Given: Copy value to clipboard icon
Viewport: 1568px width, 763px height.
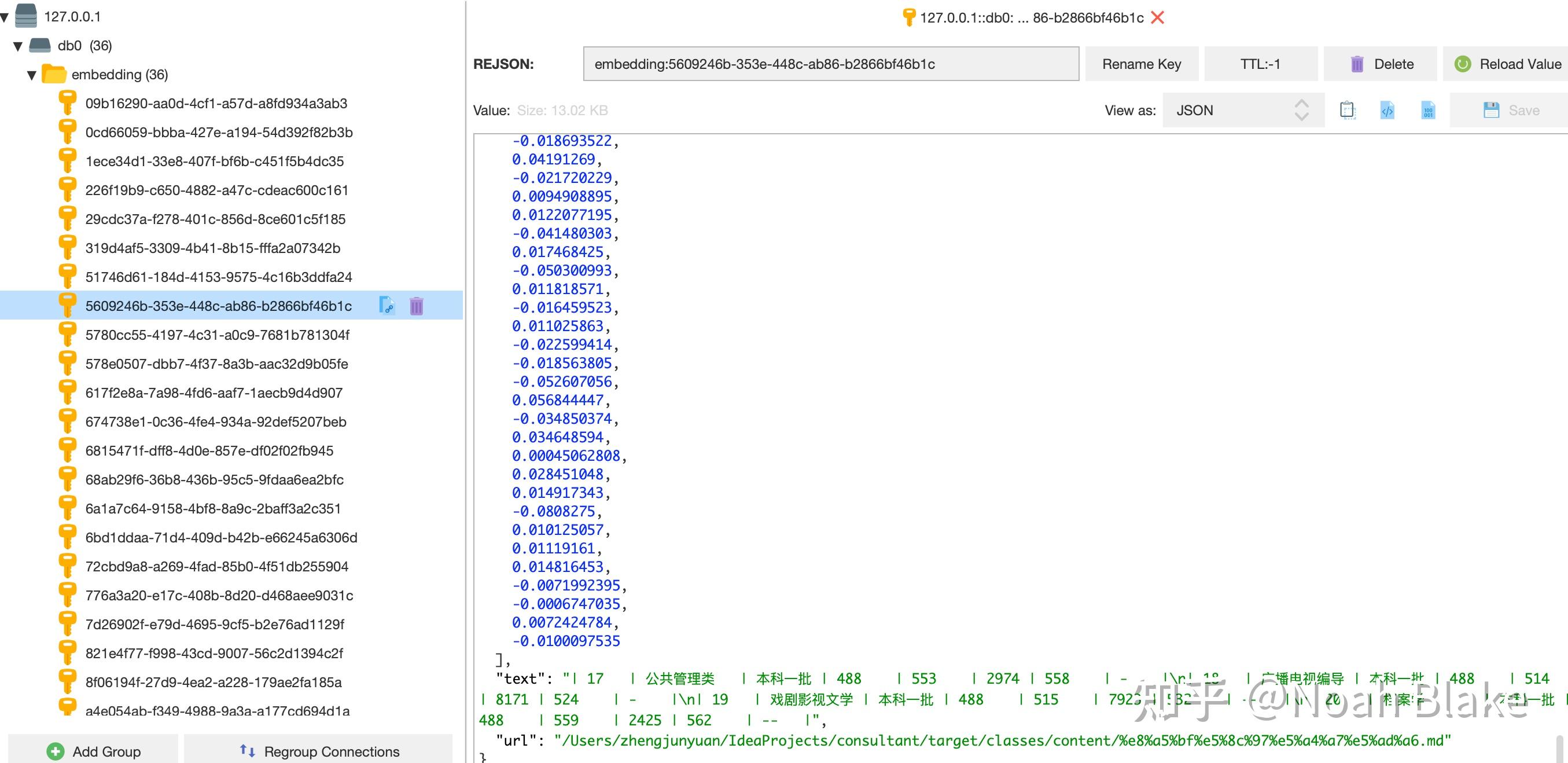Looking at the screenshot, I should click(1347, 110).
